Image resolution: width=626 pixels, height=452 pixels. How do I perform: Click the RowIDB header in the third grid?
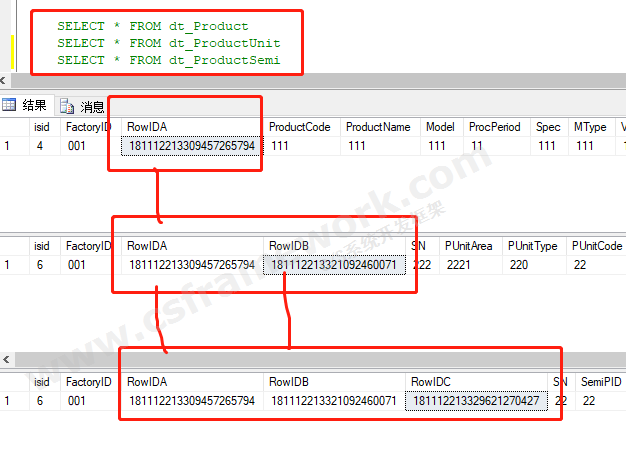288,382
